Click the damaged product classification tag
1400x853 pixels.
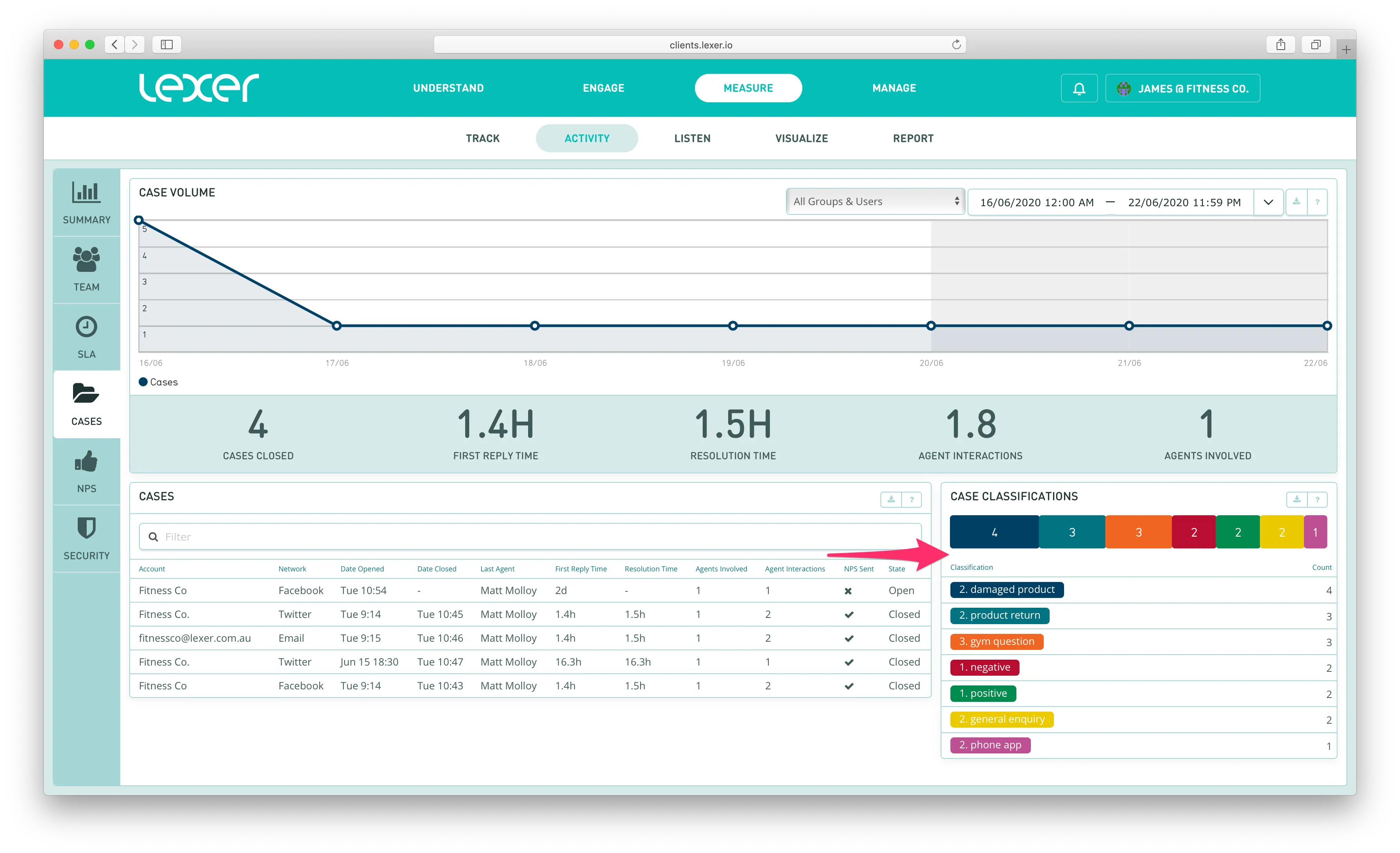pos(1006,589)
